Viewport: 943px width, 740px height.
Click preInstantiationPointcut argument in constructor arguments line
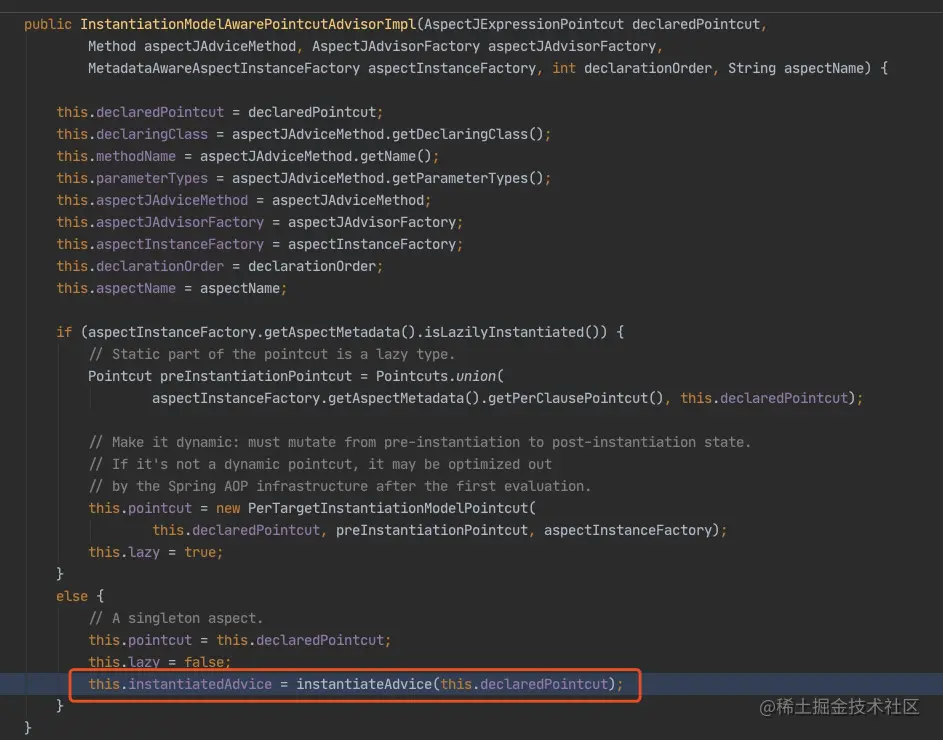[x=432, y=531]
